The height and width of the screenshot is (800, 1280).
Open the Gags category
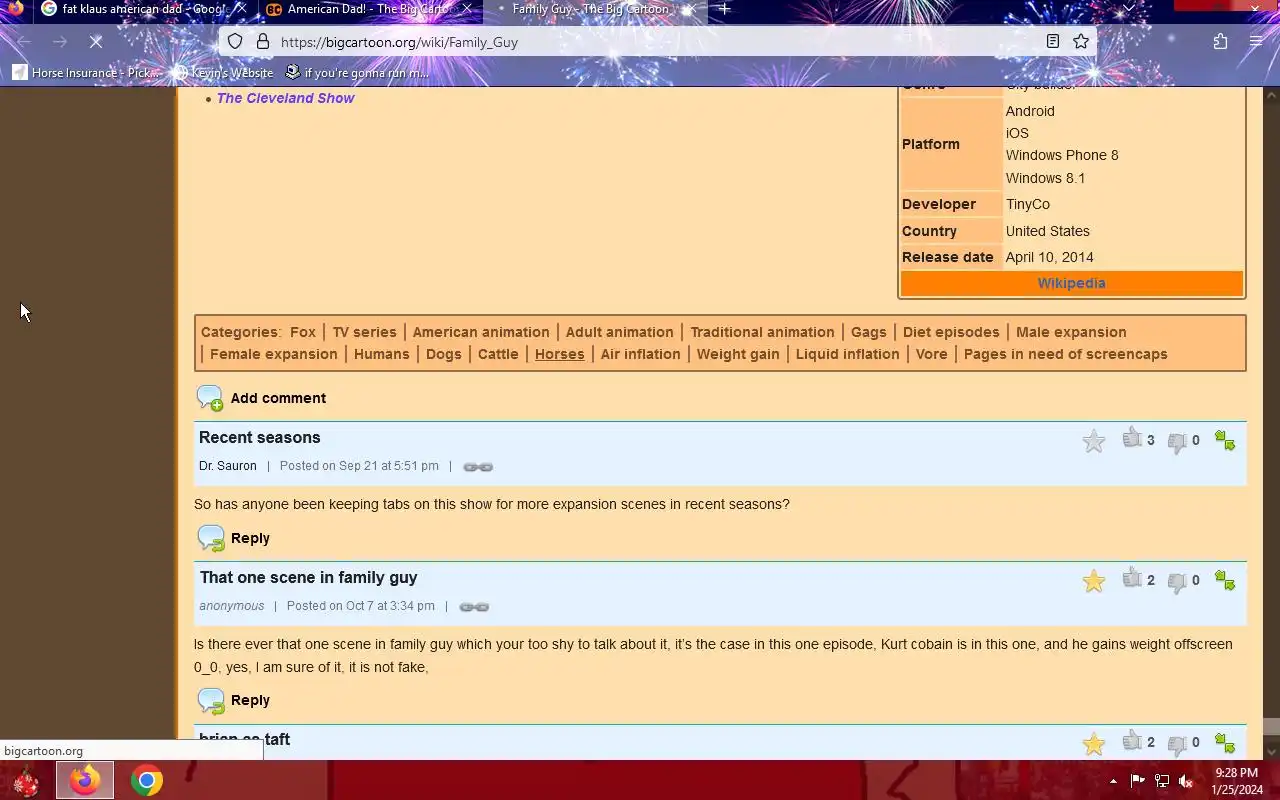coord(869,332)
